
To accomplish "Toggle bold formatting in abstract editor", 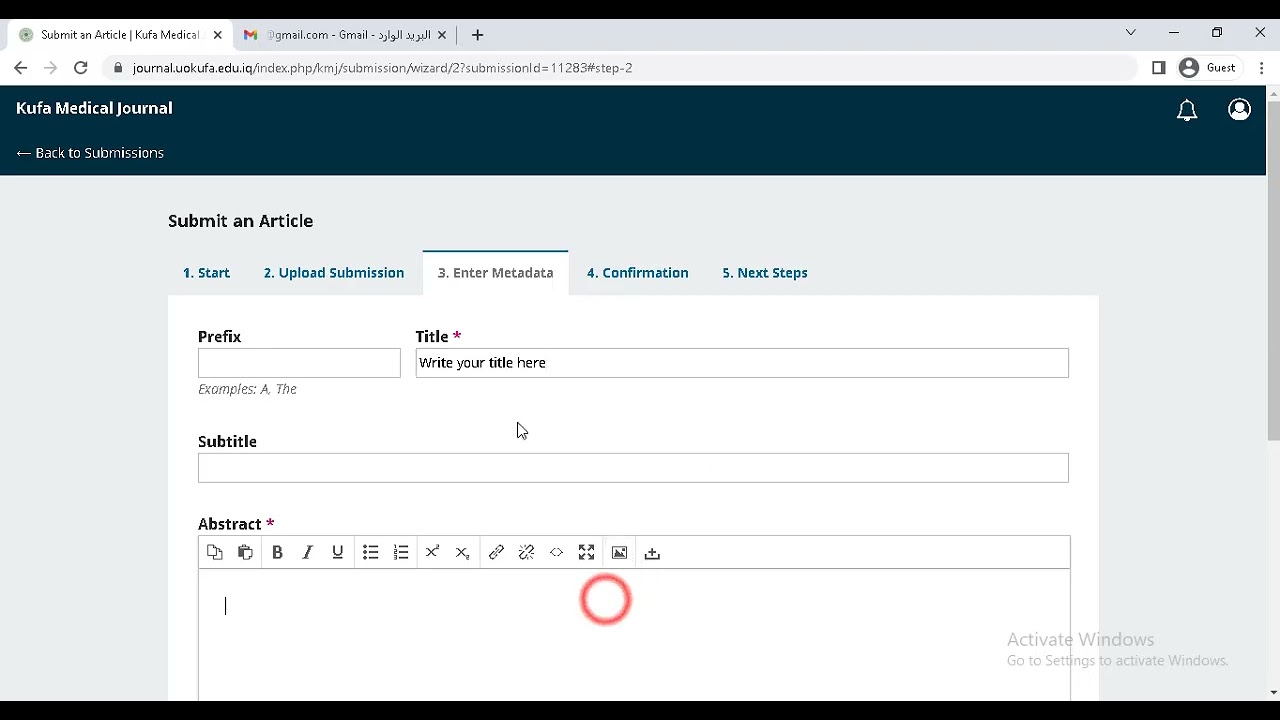I will [277, 553].
